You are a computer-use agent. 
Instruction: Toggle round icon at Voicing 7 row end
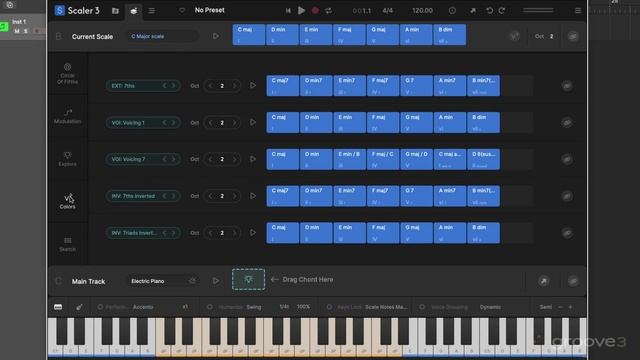[567, 159]
